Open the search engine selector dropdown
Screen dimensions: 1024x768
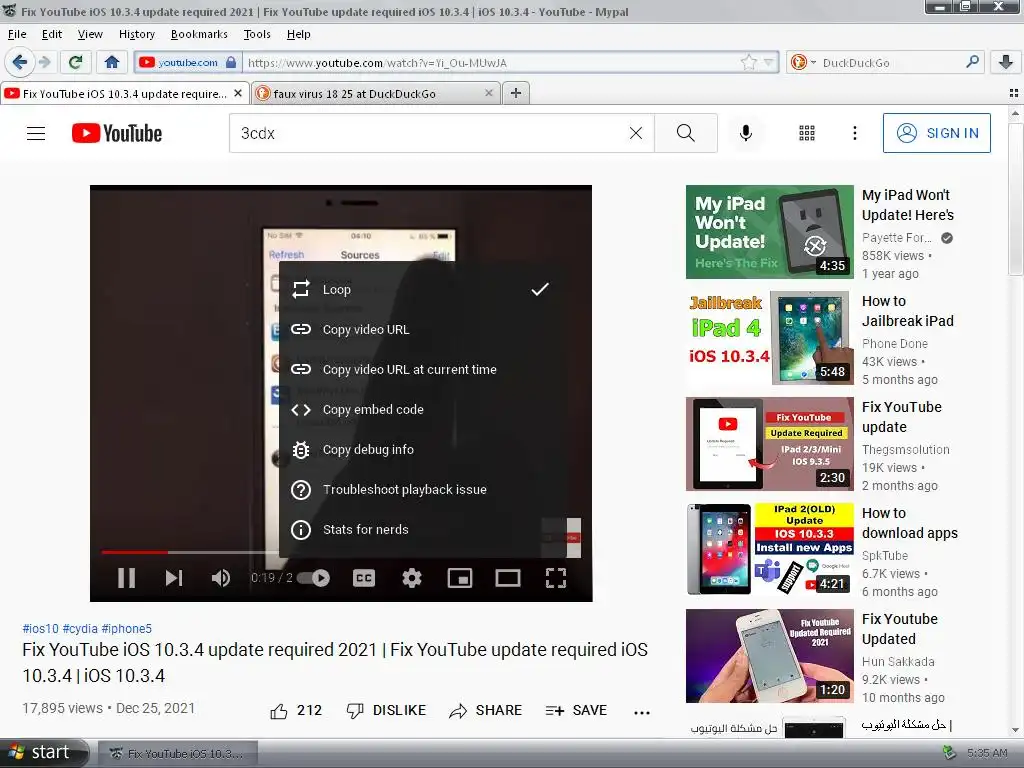click(x=803, y=62)
